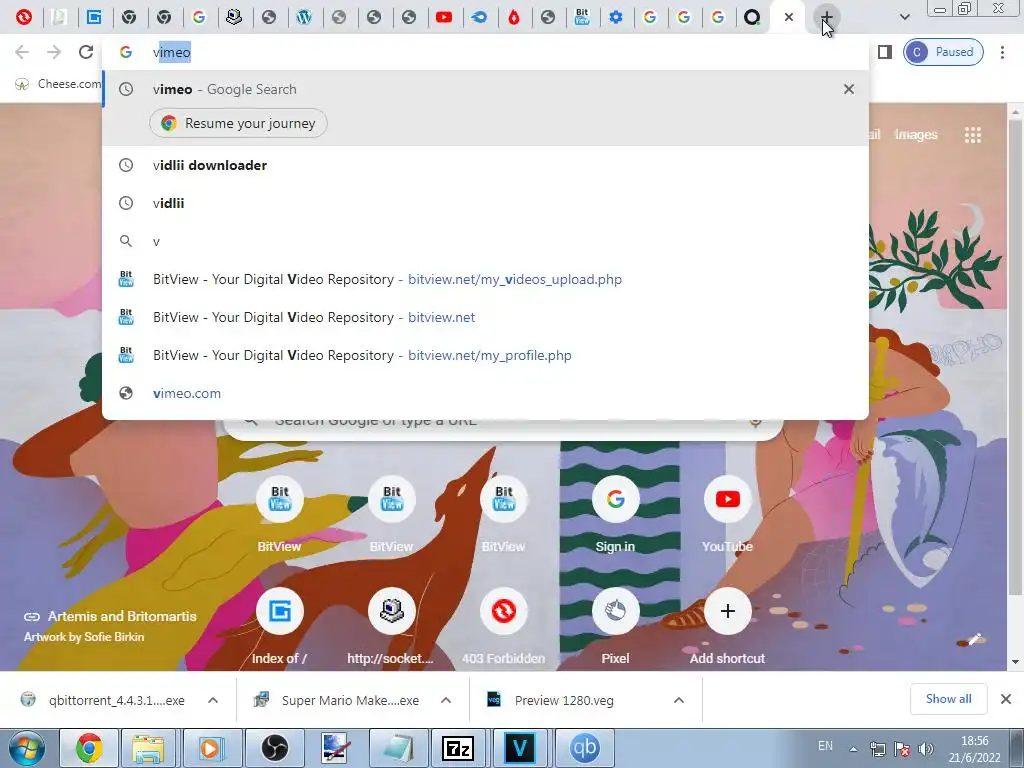The width and height of the screenshot is (1024, 768).
Task: Go forward to the next page
Action: (x=54, y=52)
